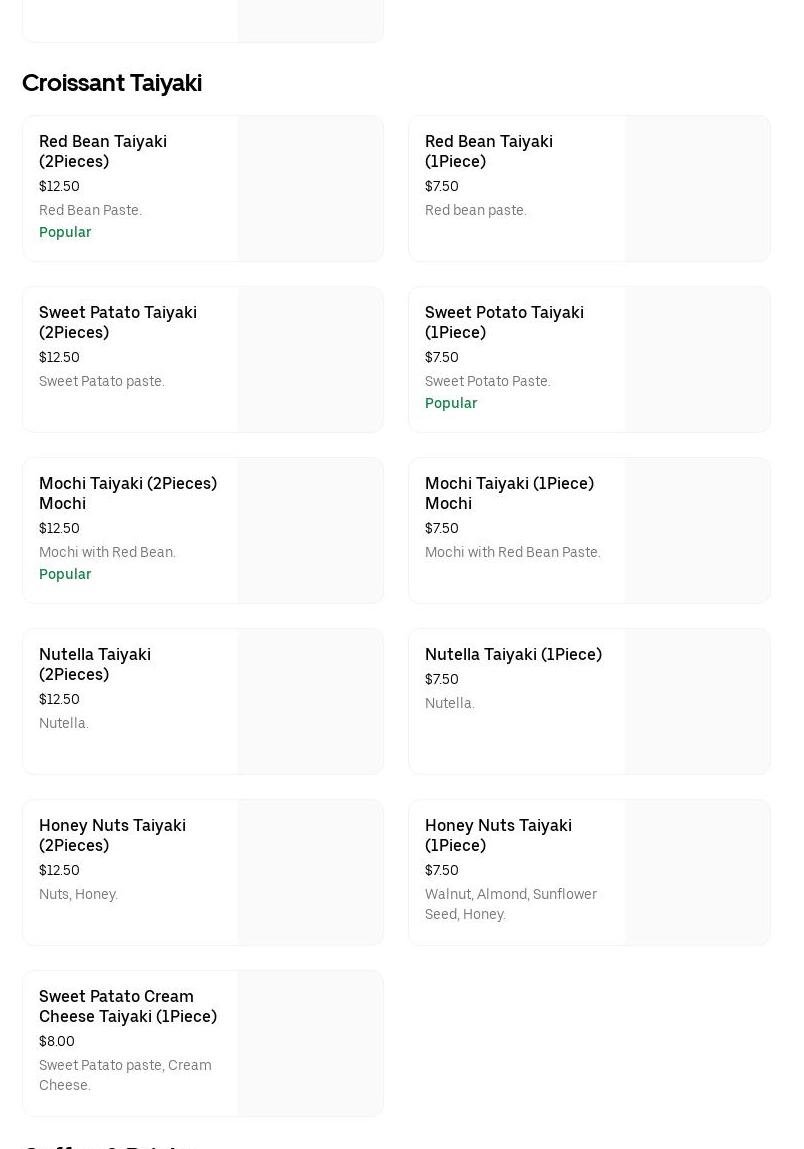Click the Croissant Taiyaki section heading

112,83
